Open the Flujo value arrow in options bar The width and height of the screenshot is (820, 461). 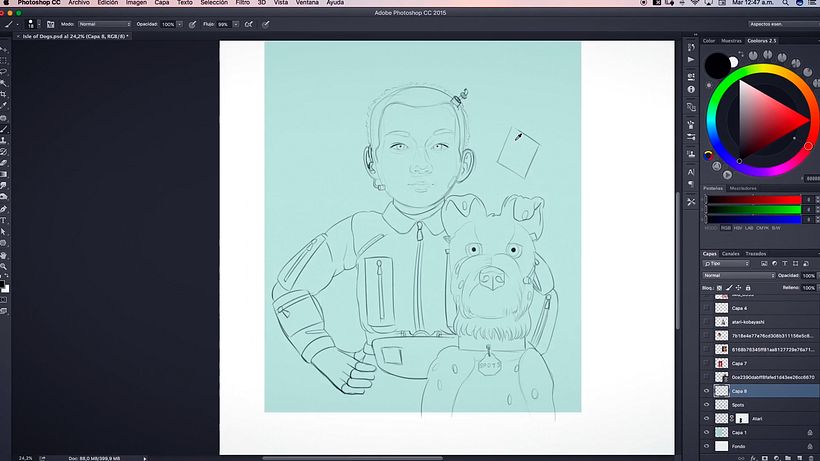[x=236, y=24]
